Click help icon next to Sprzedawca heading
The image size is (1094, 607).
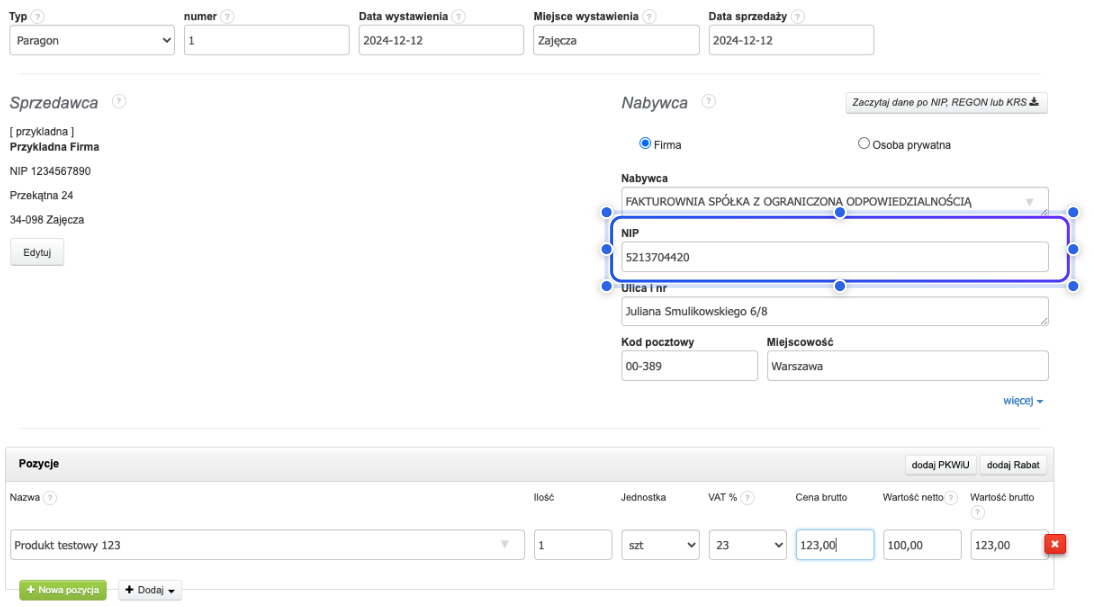click(119, 101)
